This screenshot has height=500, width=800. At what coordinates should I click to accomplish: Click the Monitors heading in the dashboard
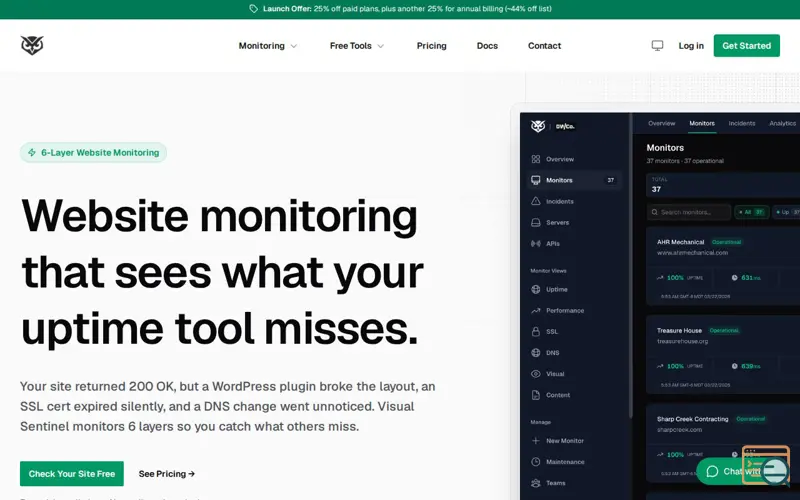(x=665, y=148)
